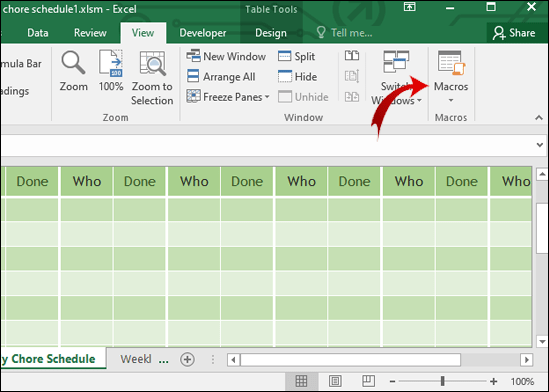549x392 pixels.
Task: Reset zoom with the 100% icon
Action: [x=111, y=71]
